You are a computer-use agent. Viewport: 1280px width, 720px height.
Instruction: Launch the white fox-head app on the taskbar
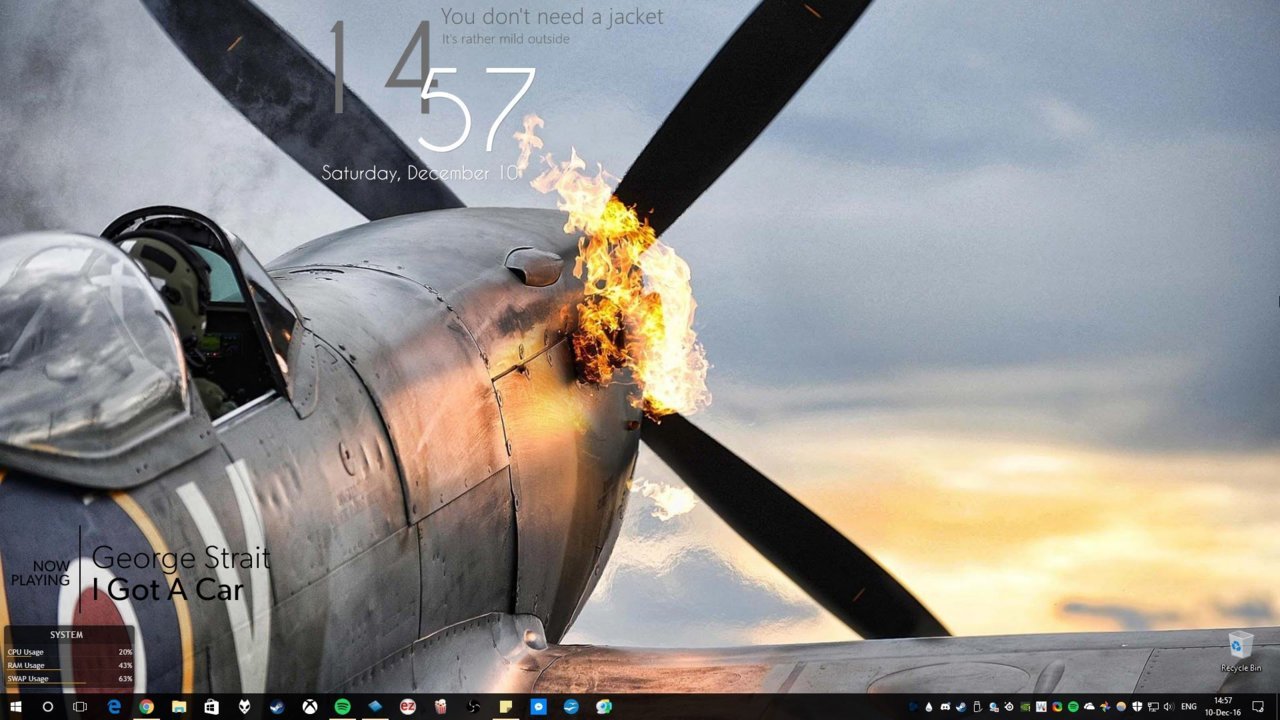point(244,707)
